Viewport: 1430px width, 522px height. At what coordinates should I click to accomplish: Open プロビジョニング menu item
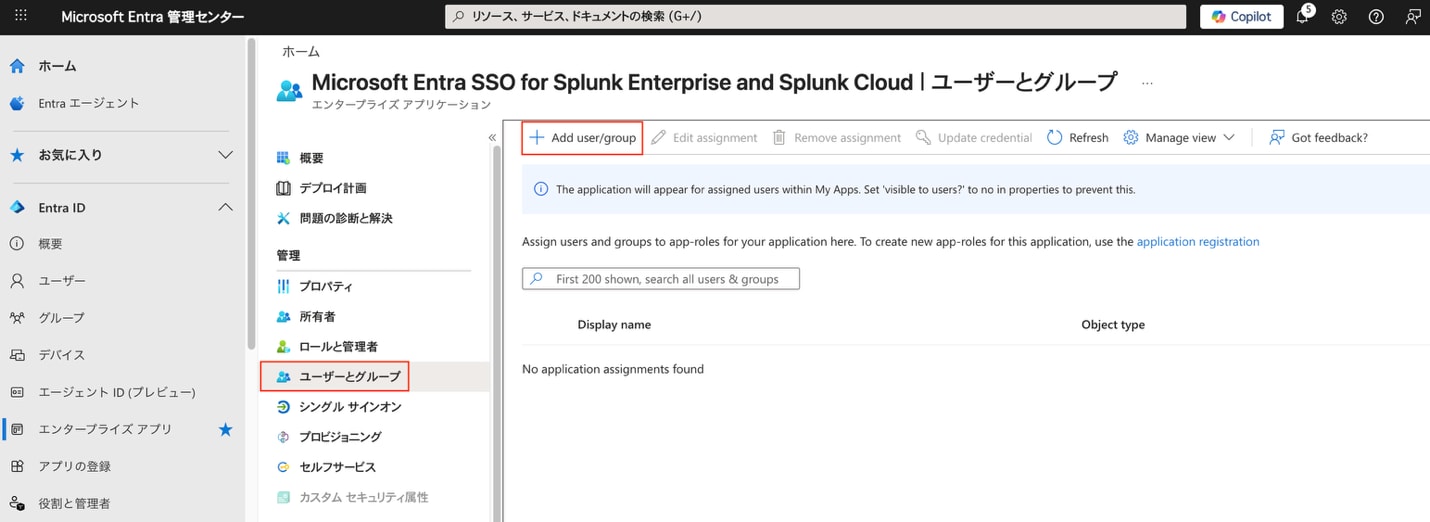point(340,437)
